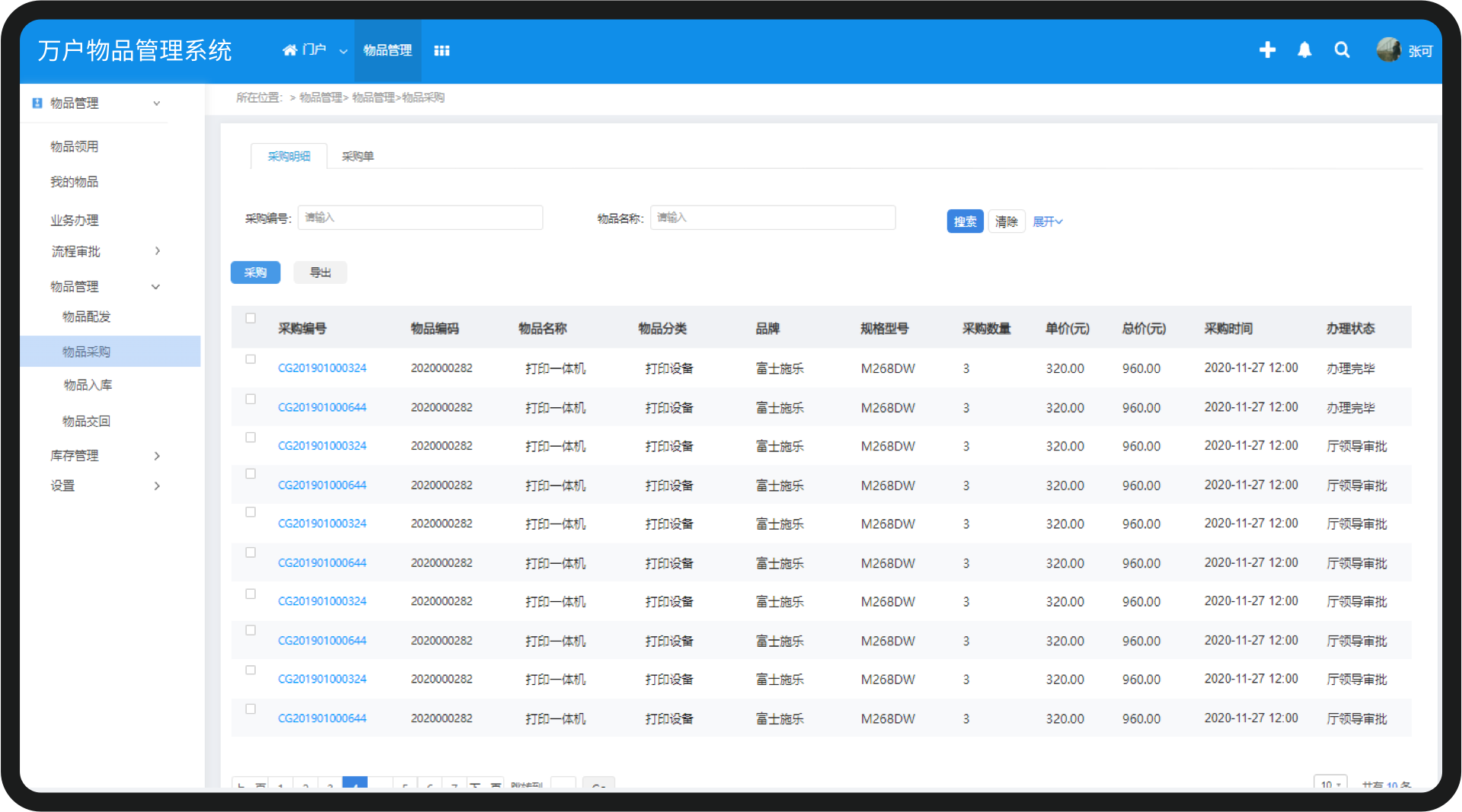Open link CG201901000644 in last row

pos(322,718)
